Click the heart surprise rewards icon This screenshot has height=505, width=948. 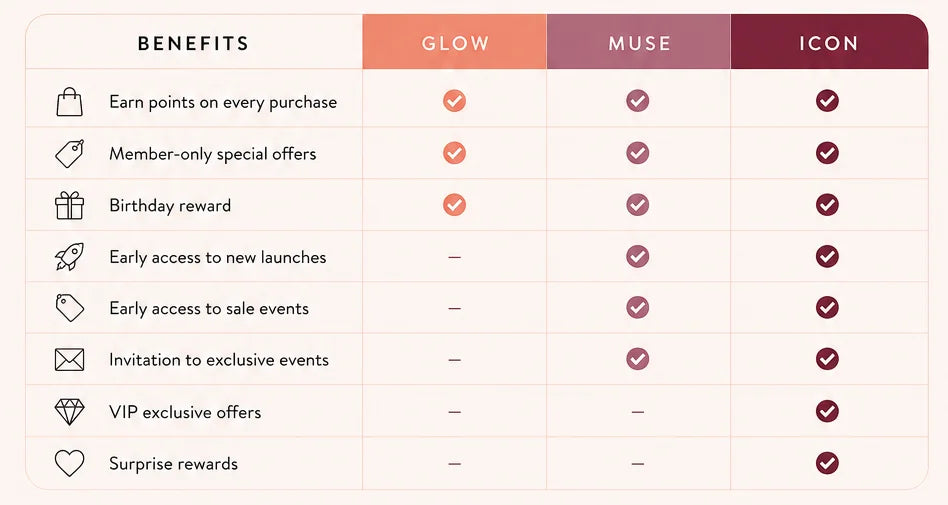pos(70,463)
